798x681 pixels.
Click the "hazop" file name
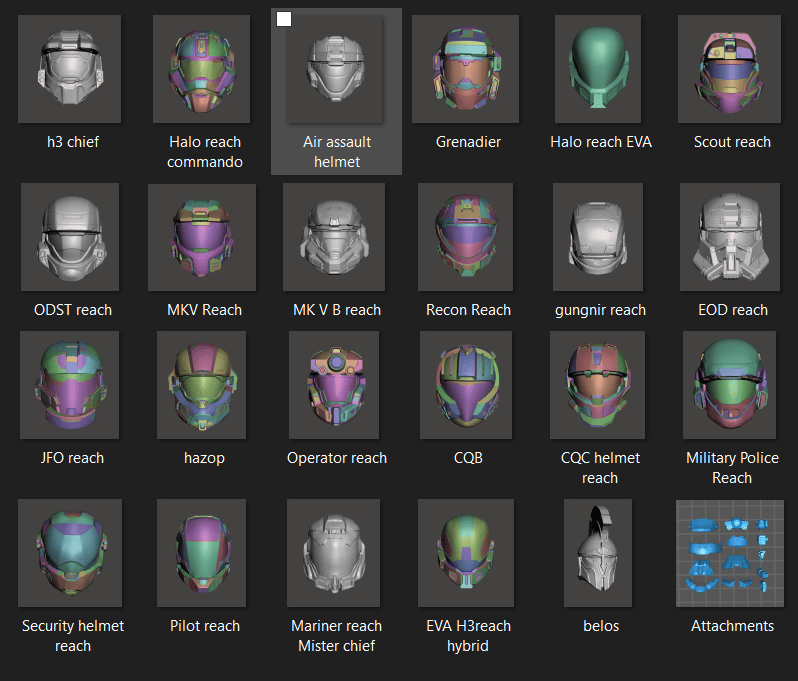[204, 458]
